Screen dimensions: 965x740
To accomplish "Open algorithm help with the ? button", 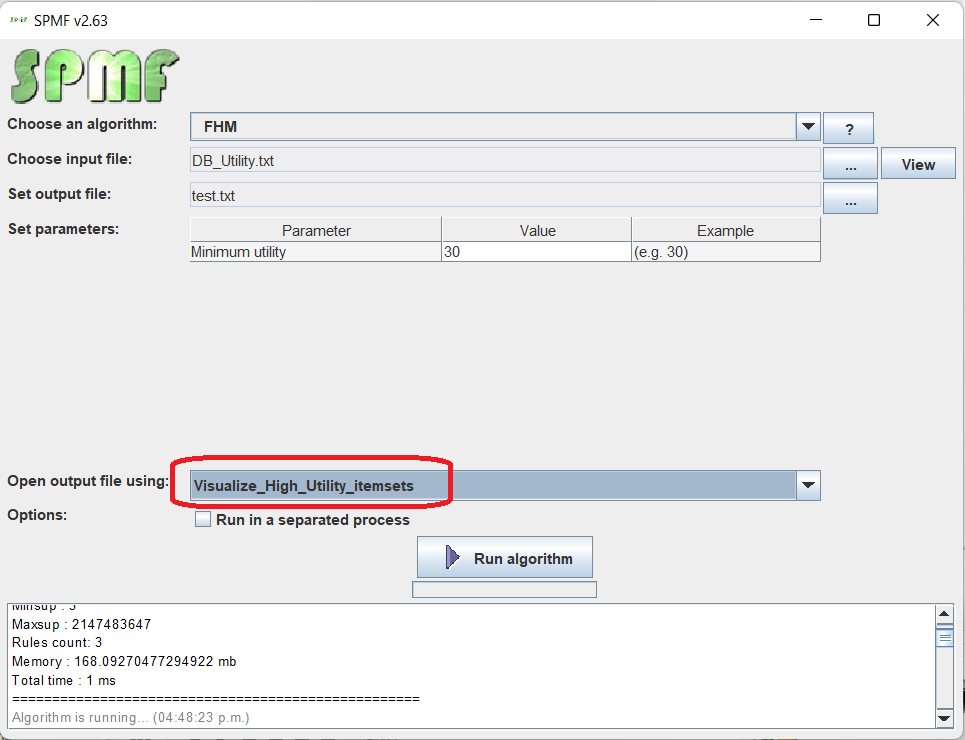I will tap(848, 129).
